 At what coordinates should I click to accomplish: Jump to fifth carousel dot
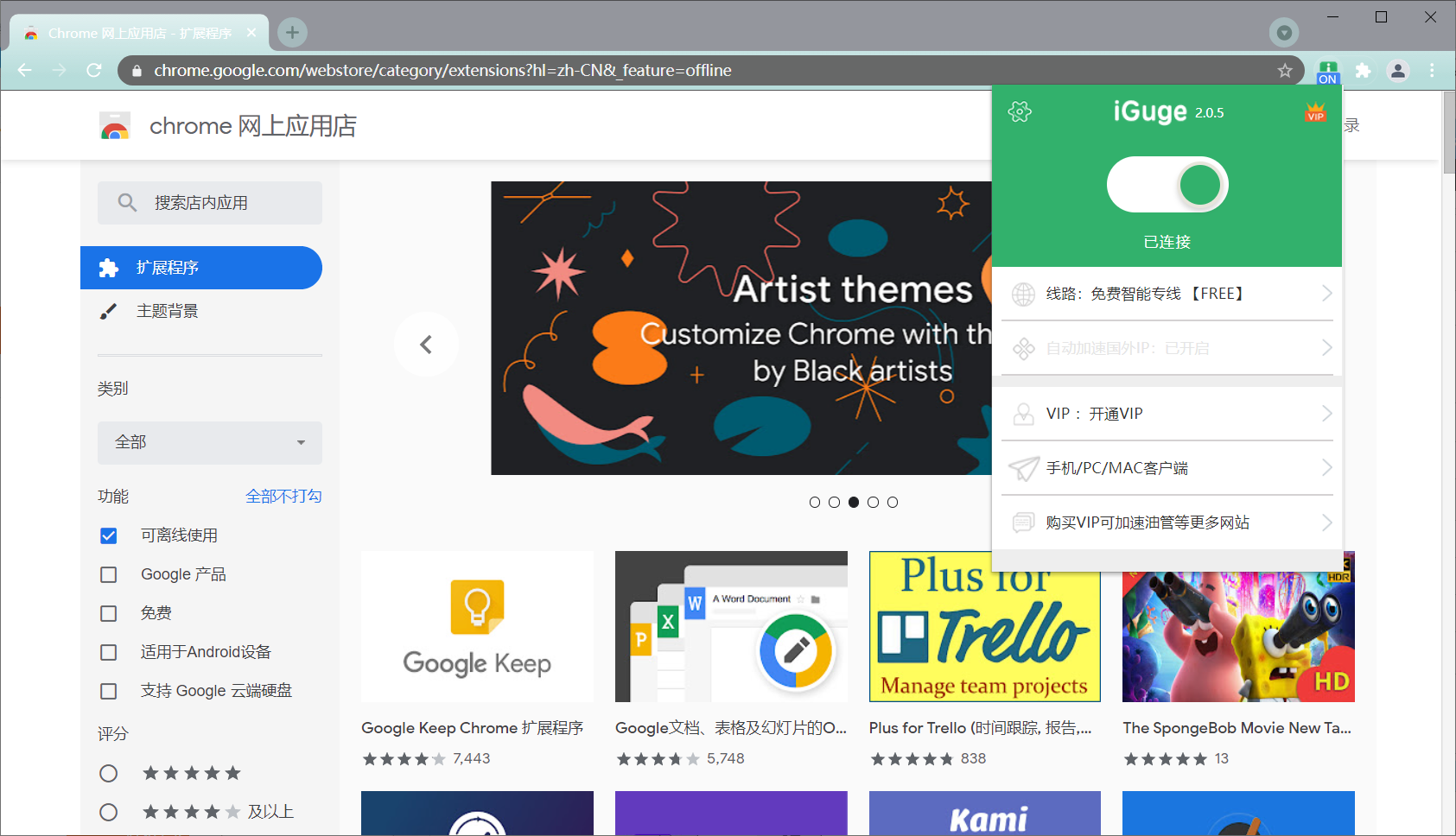[x=893, y=502]
